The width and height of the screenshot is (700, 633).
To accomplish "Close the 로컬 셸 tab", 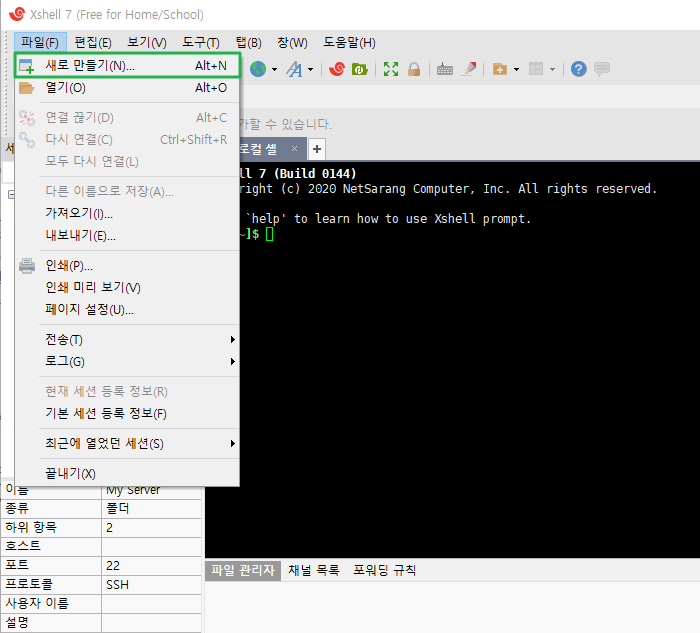I will tap(294, 149).
